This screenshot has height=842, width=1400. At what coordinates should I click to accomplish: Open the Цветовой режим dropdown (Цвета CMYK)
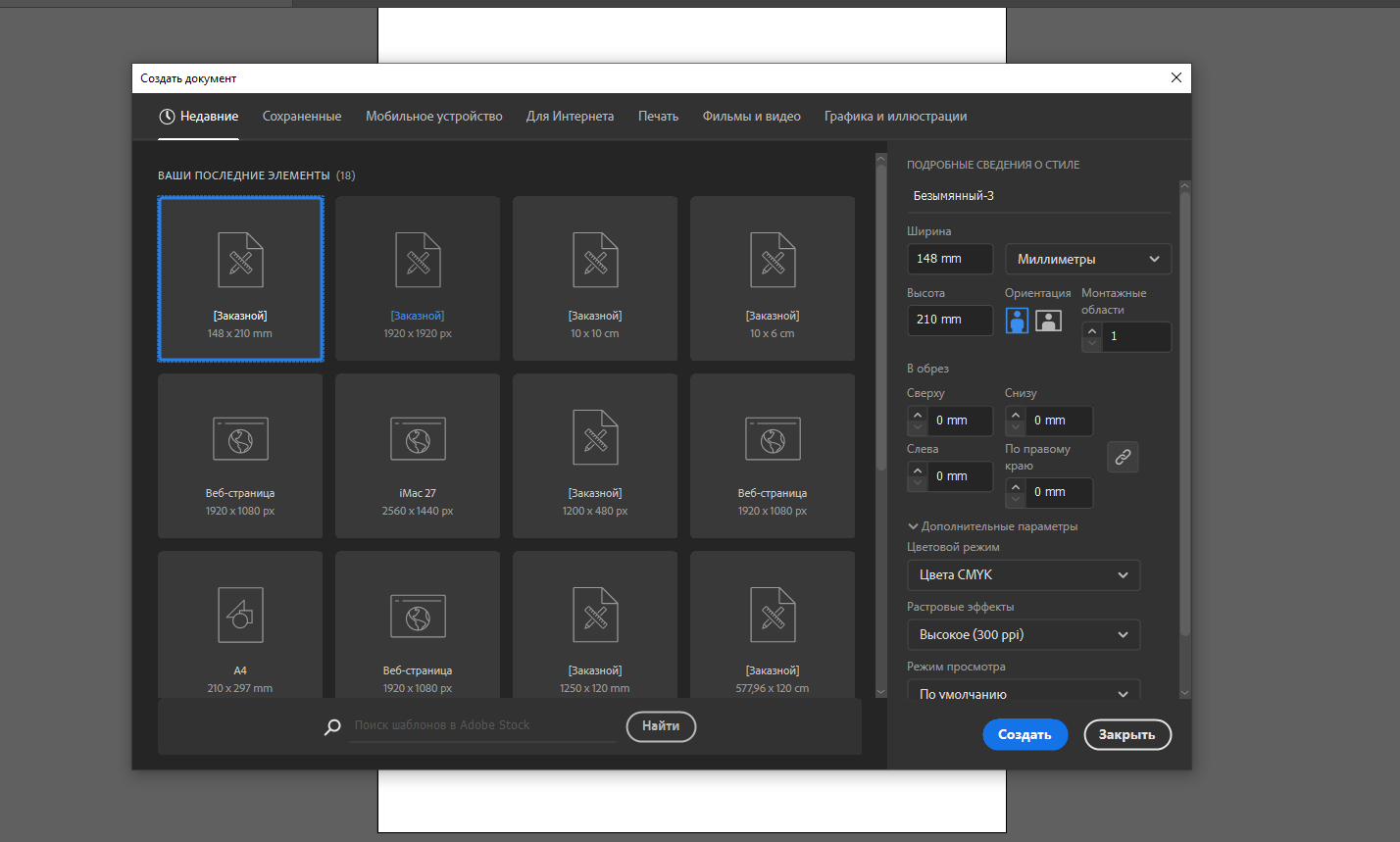[x=1024, y=575]
